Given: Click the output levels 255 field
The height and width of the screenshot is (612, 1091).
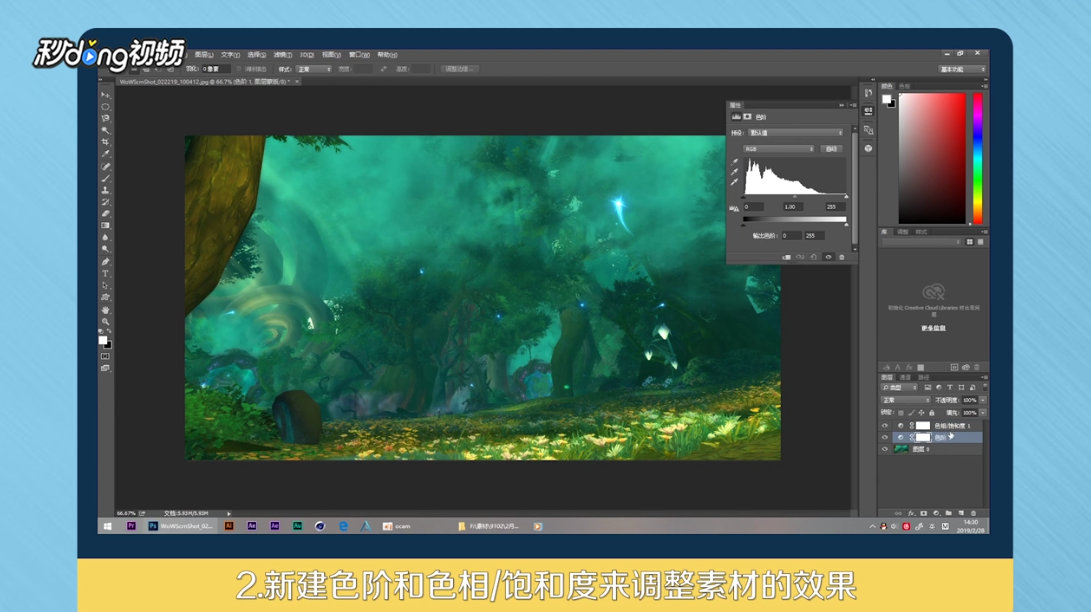Looking at the screenshot, I should (x=814, y=236).
